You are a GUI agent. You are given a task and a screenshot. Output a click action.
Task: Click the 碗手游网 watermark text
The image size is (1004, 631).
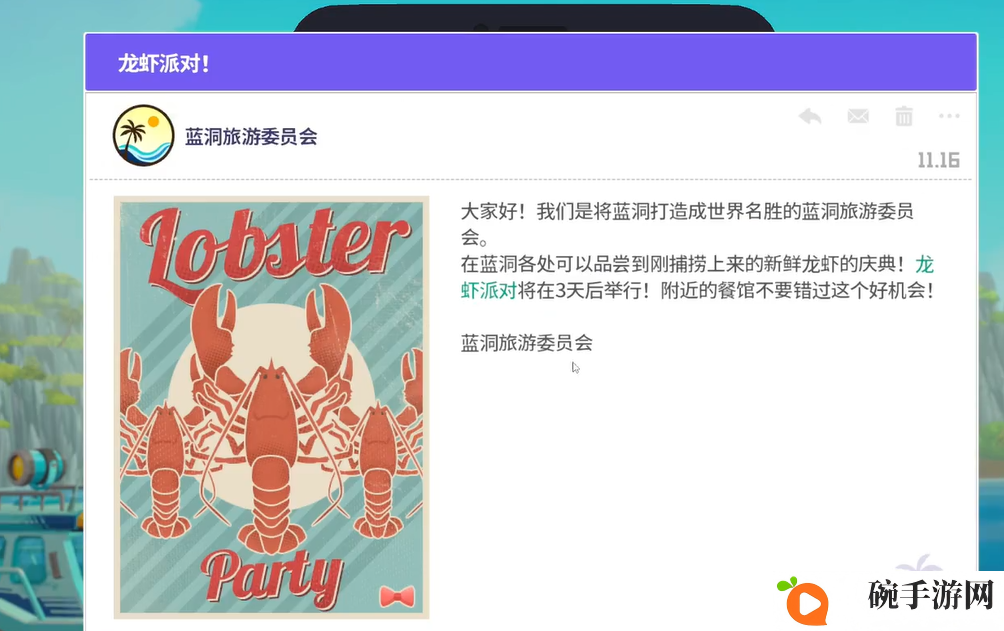click(930, 595)
